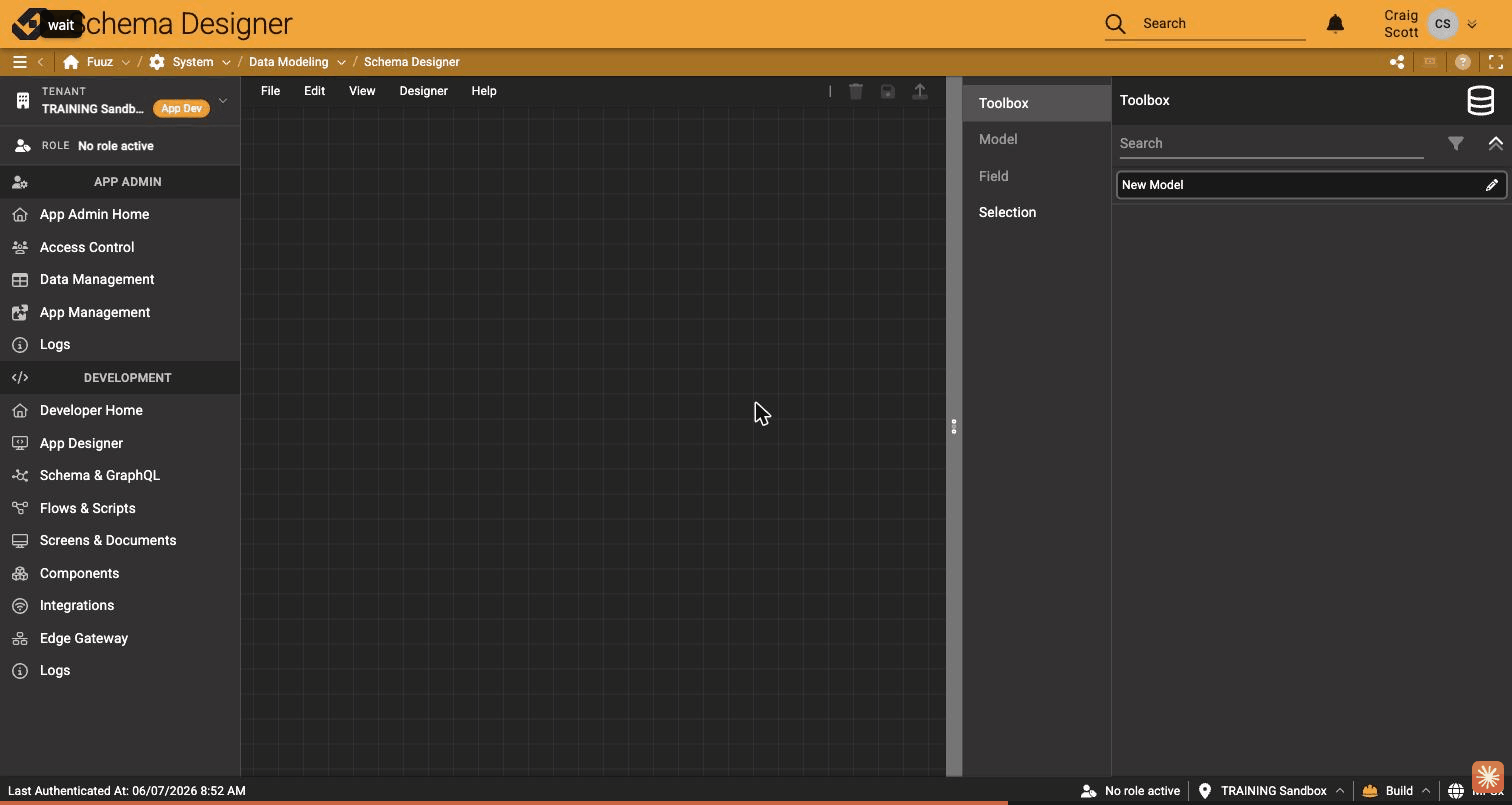Open Components in sidebar
Viewport: 1512px width, 805px height.
(x=120, y=573)
